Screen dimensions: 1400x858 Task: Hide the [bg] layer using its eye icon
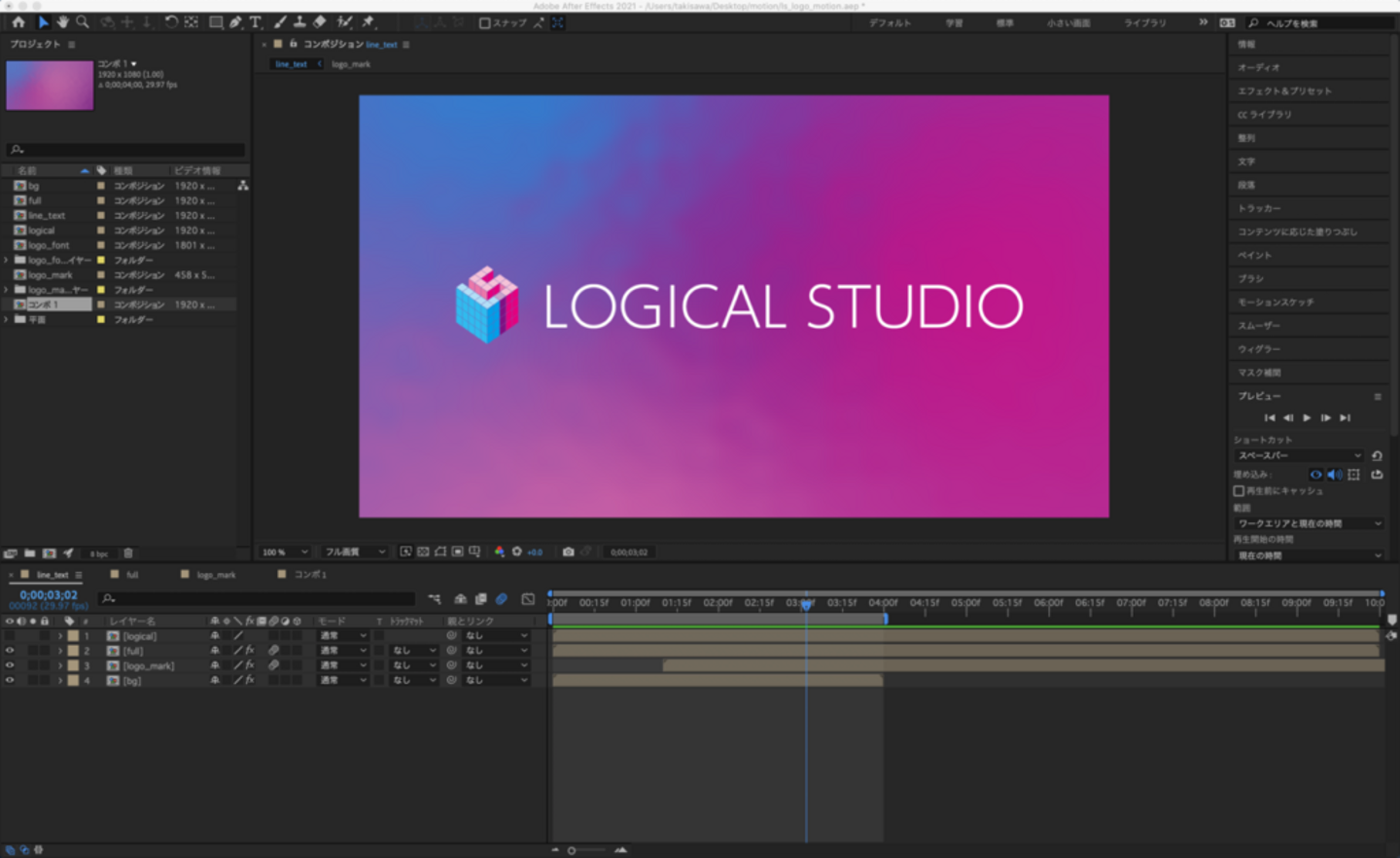click(x=10, y=680)
